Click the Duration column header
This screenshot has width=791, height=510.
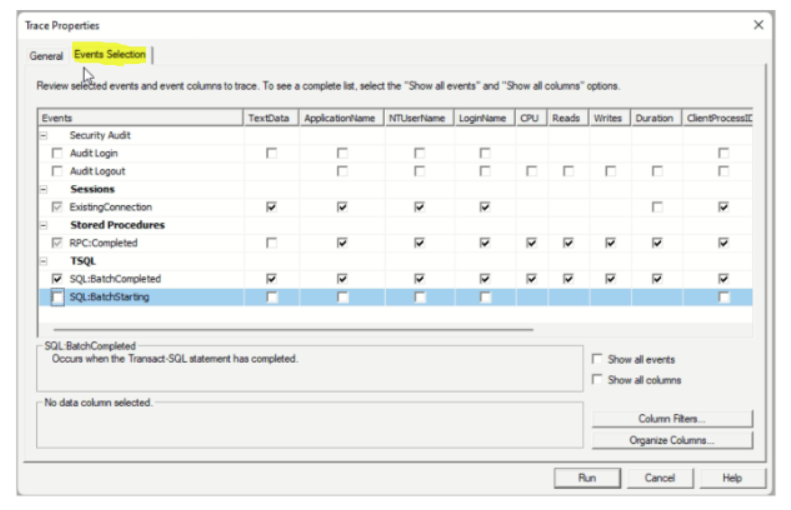click(654, 118)
